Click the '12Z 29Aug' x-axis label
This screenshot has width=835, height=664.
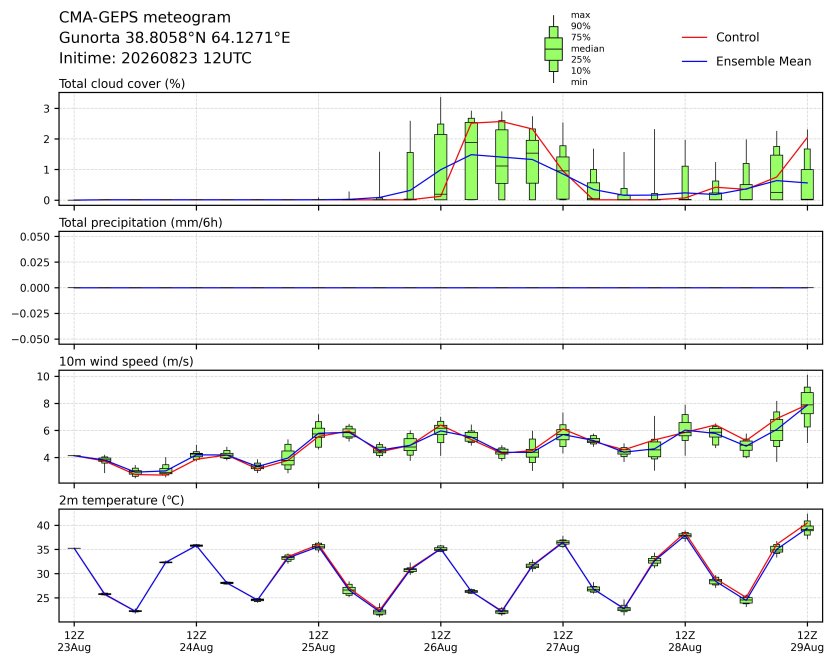click(x=807, y=642)
